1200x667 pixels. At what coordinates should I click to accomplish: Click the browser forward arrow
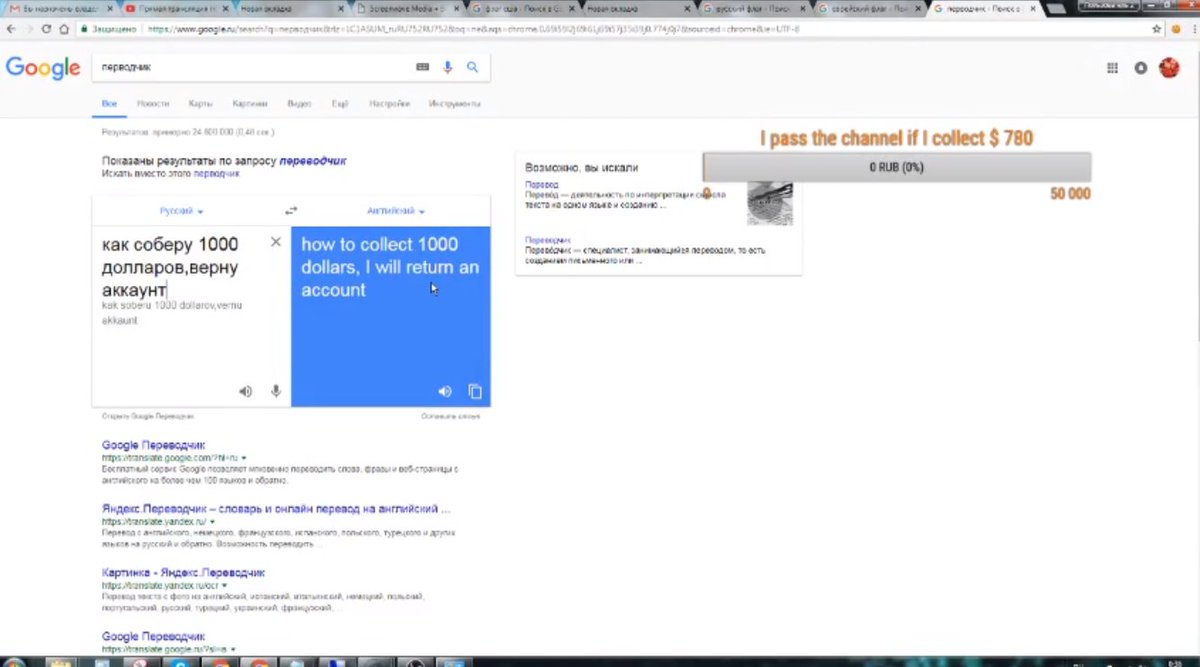(x=30, y=29)
